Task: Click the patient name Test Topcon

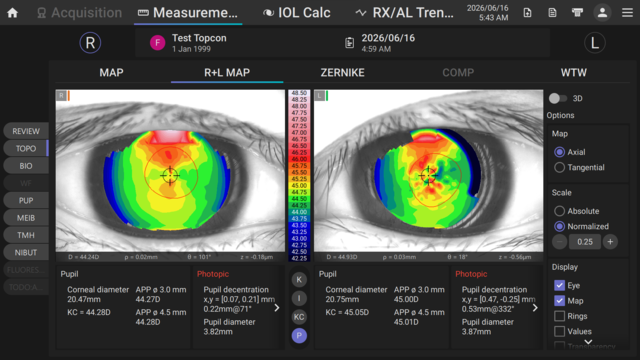Action: point(199,38)
